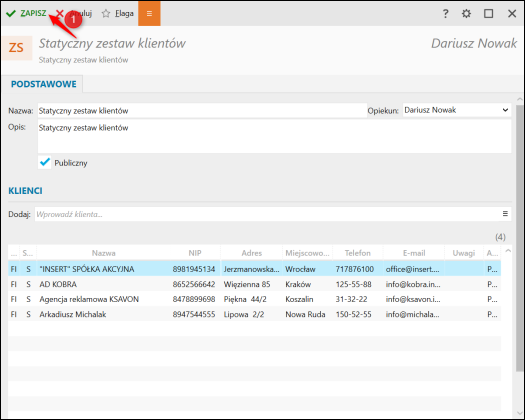Click the Nazwa text input field

click(202, 111)
